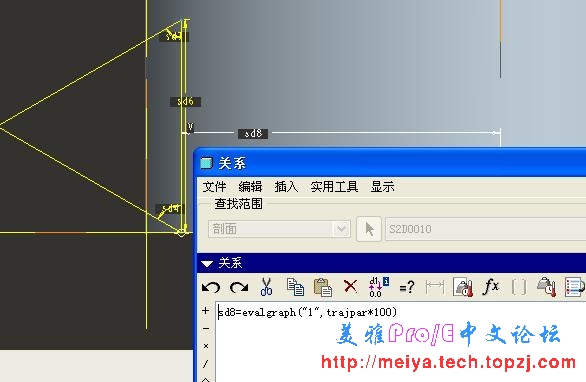This screenshot has height=382, width=586.
Task: Cut selected relation with scissors icon
Action: pos(266,287)
